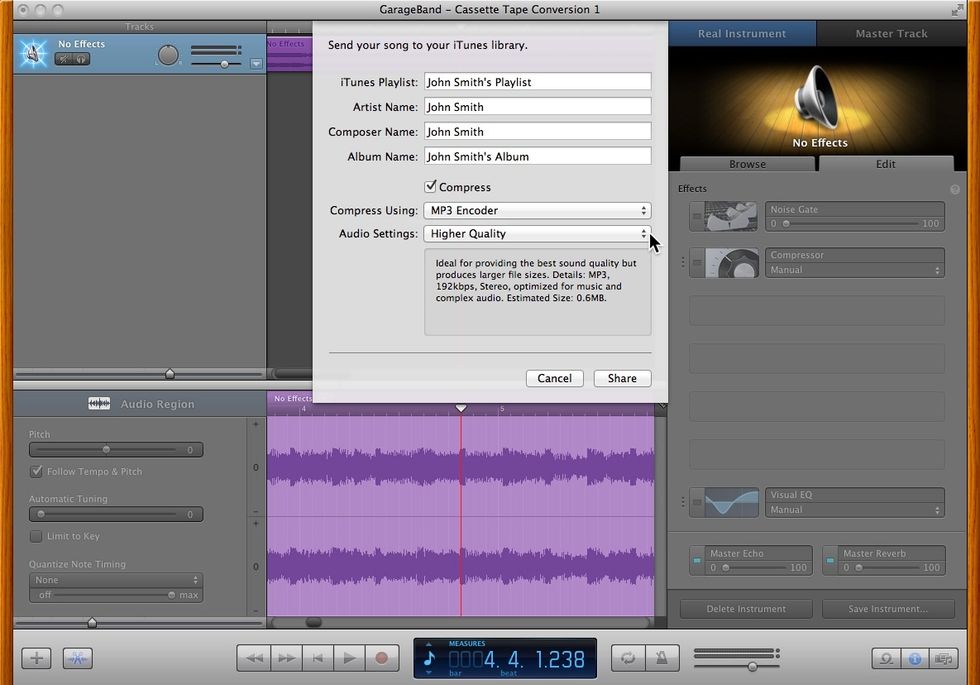980x685 pixels.
Task: Click the Artist Name input field
Action: 537,106
